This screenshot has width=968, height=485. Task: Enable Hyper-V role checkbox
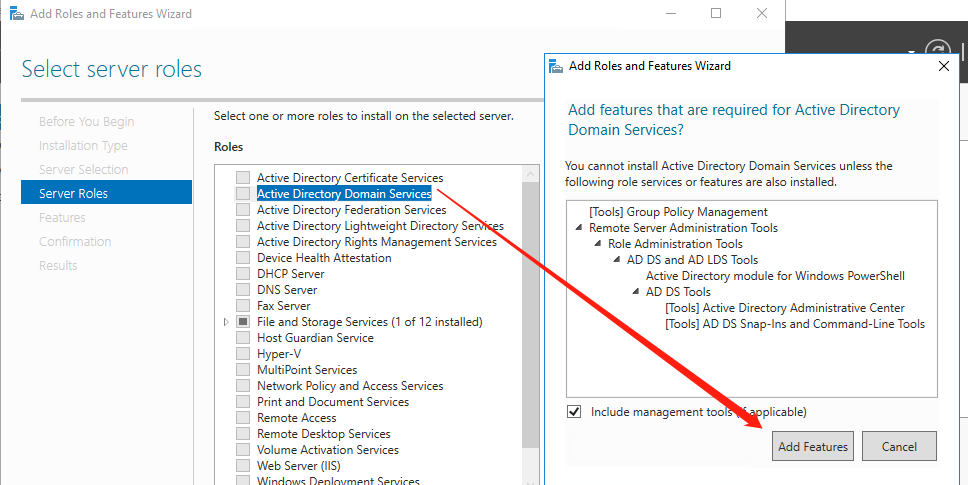[x=243, y=354]
